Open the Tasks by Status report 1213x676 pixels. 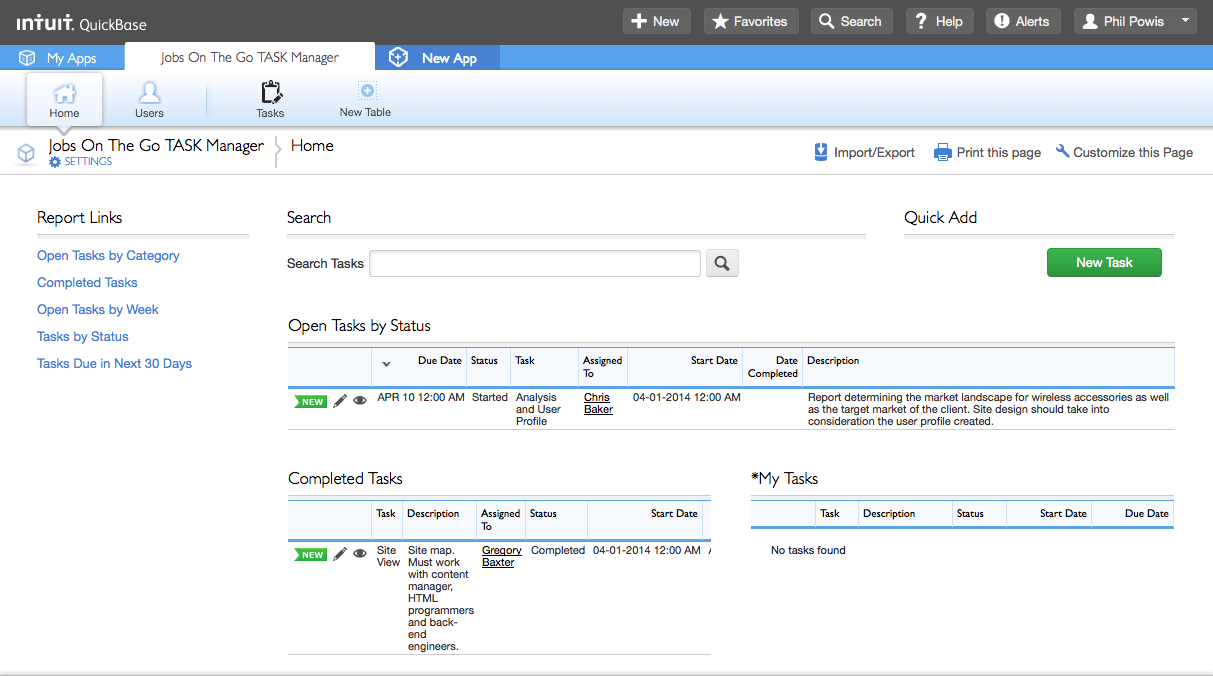pyautogui.click(x=83, y=336)
